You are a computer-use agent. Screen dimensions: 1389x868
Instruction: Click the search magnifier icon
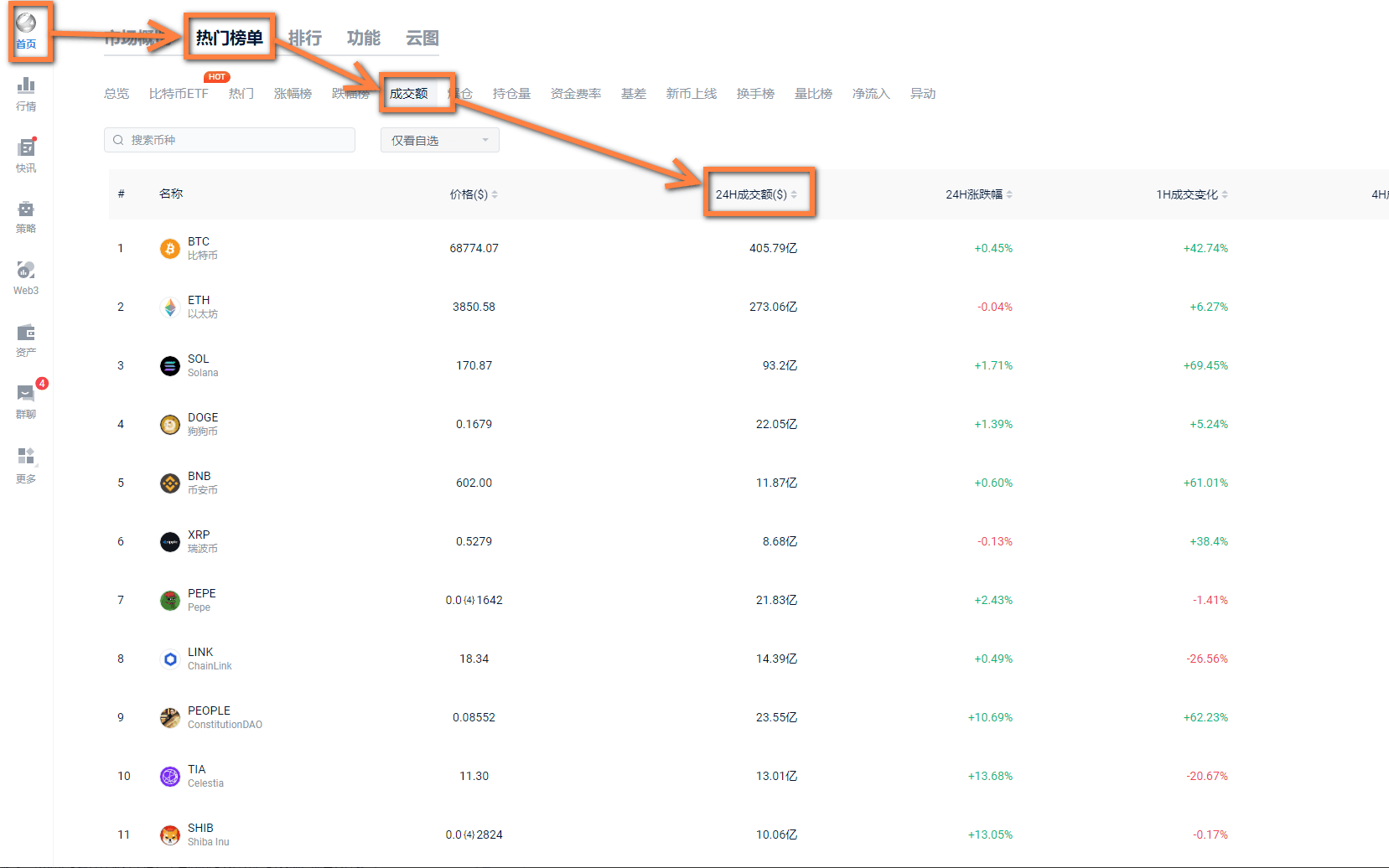(118, 140)
